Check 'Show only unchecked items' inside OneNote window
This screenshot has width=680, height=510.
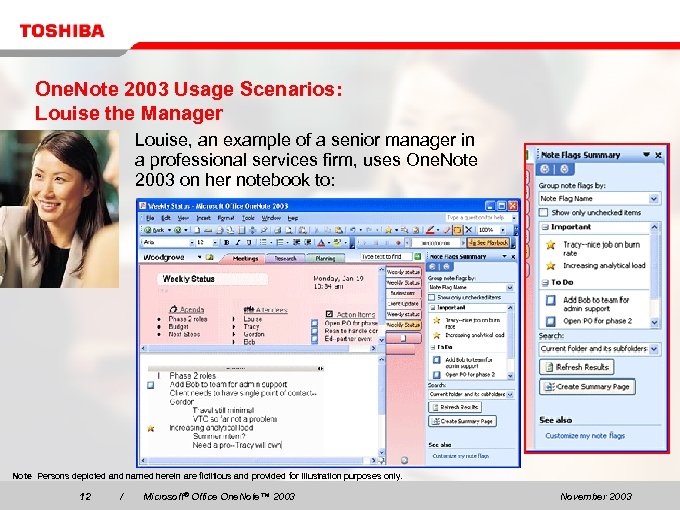click(x=432, y=298)
